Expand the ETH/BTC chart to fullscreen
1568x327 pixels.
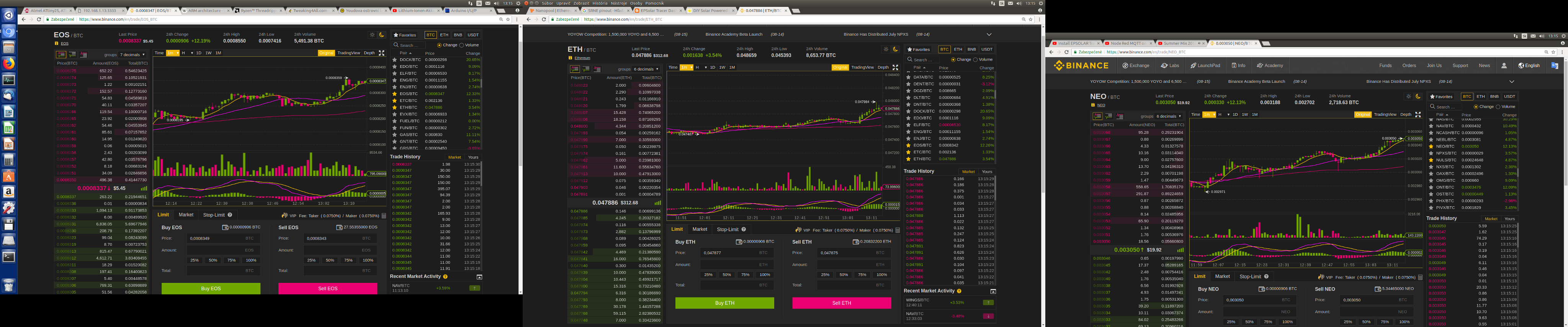[x=895, y=67]
